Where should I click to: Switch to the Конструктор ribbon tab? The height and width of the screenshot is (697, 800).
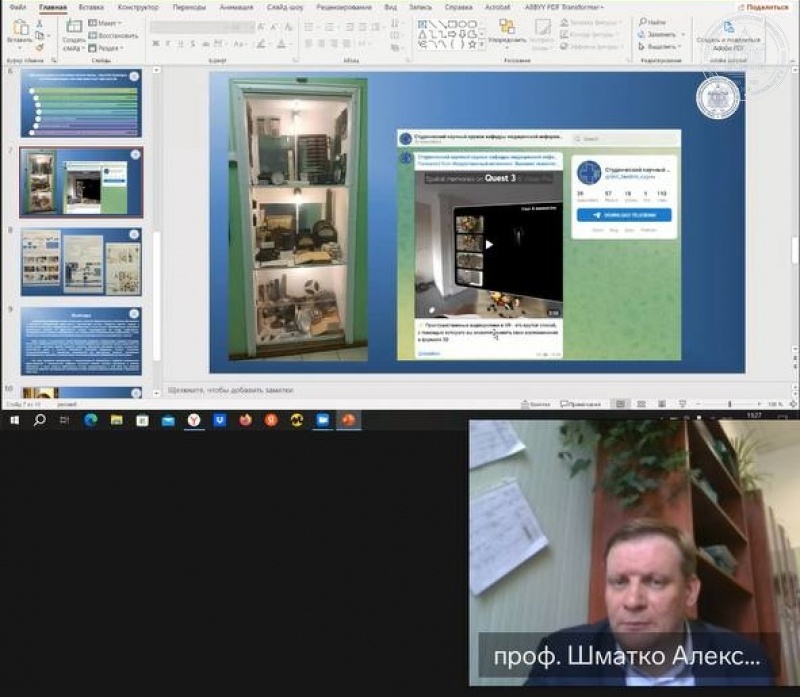coord(138,7)
